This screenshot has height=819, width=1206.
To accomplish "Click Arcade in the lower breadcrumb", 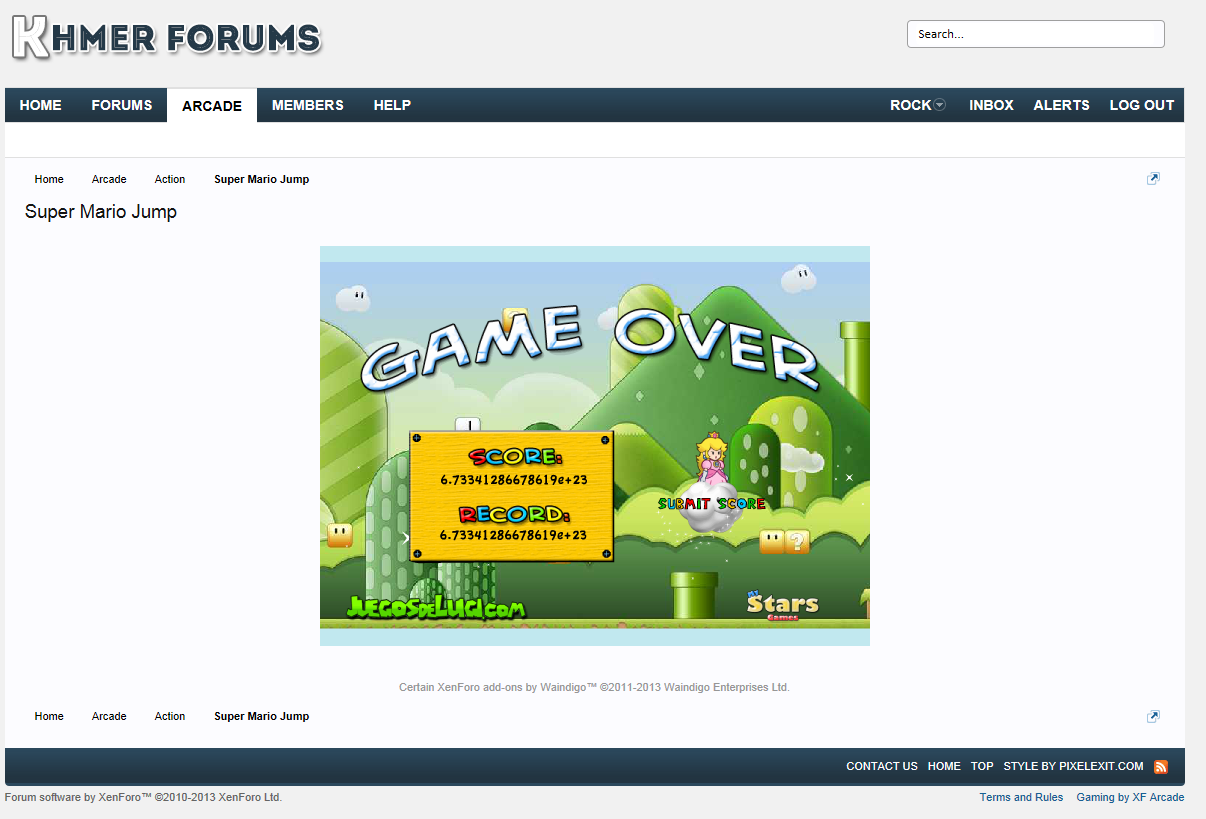I will [x=109, y=716].
